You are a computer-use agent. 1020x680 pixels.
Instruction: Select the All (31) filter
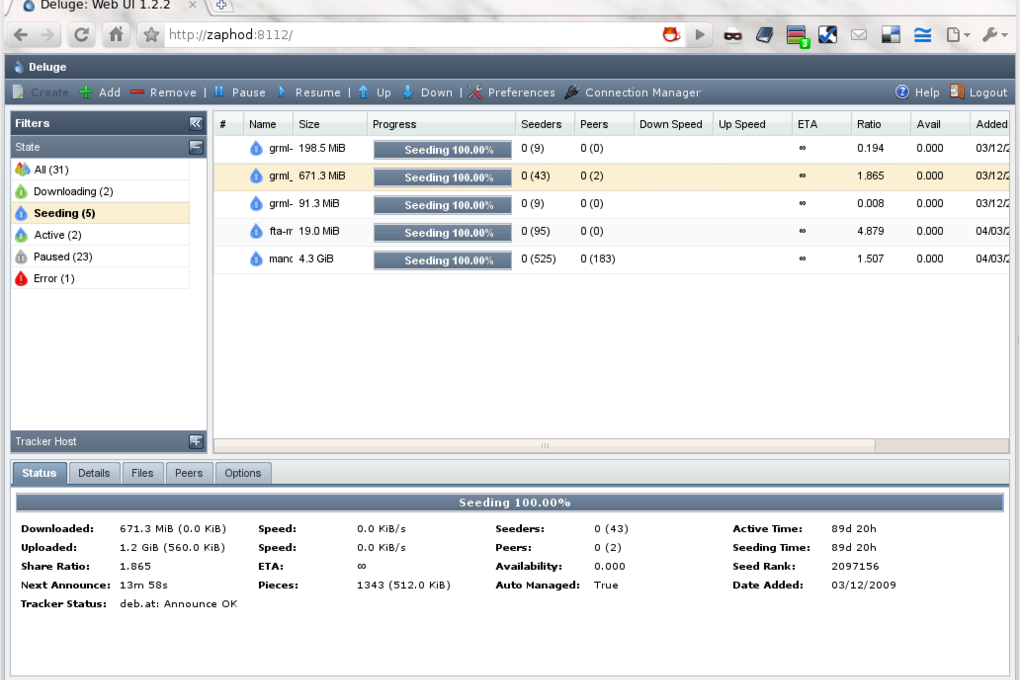[101, 170]
